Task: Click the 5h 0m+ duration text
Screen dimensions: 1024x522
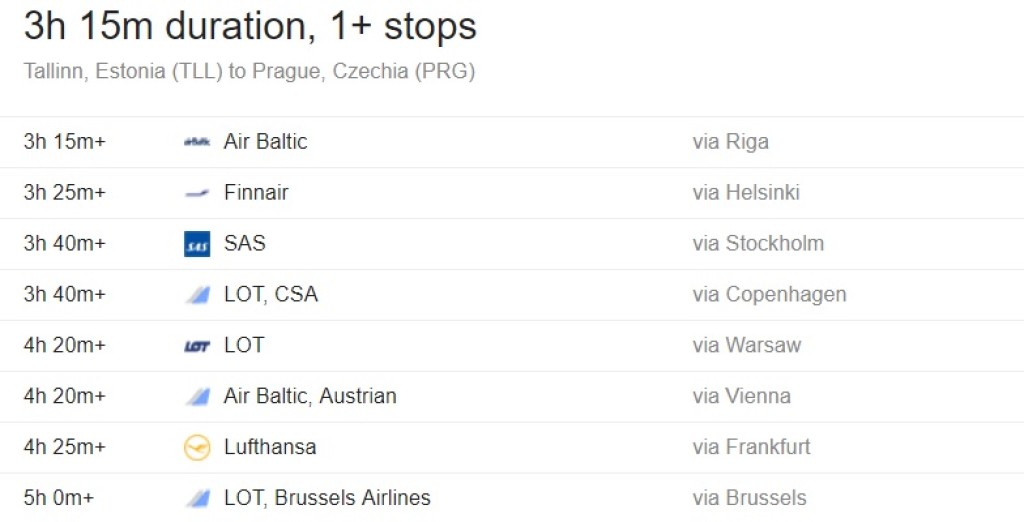Action: click(59, 498)
